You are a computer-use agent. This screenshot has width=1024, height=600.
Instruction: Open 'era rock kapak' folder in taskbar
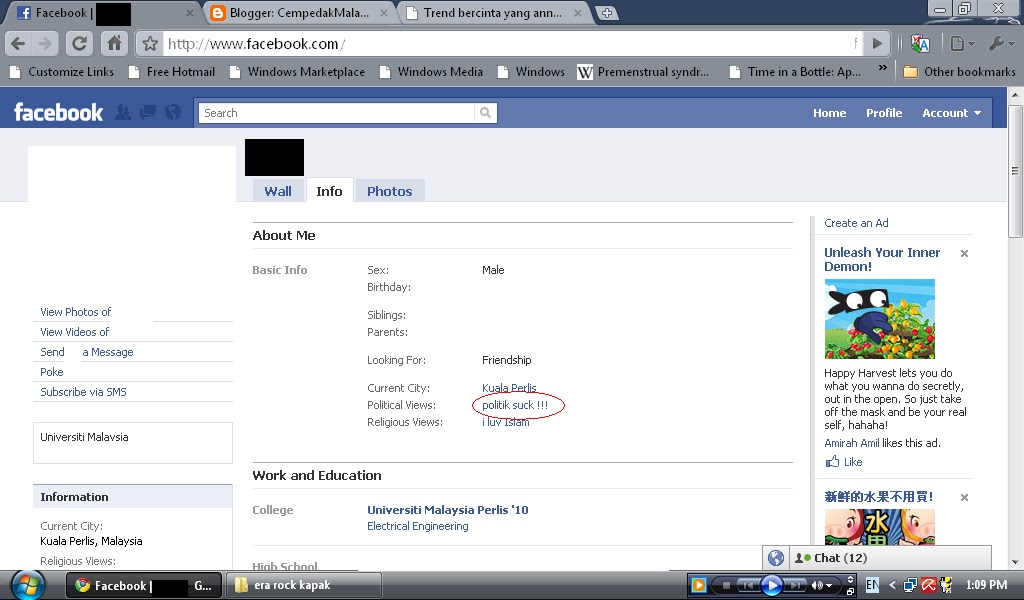[304, 585]
